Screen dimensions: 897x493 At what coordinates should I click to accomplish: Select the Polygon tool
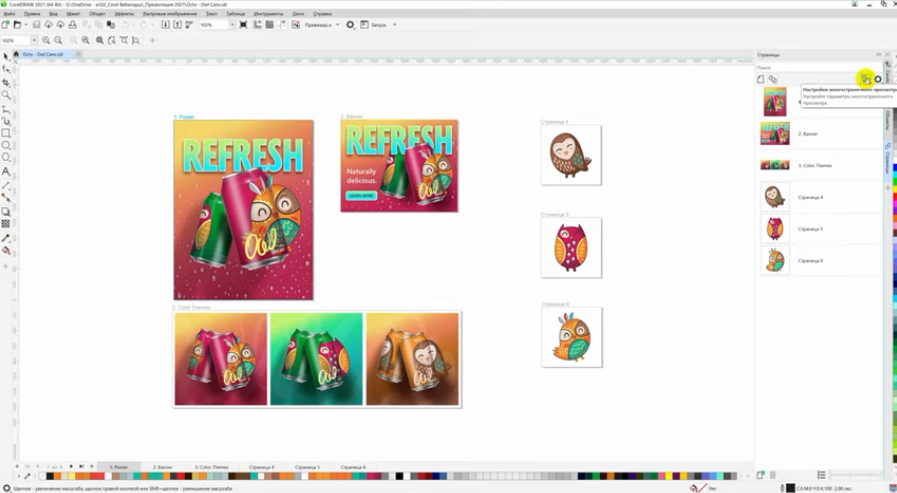[6, 158]
